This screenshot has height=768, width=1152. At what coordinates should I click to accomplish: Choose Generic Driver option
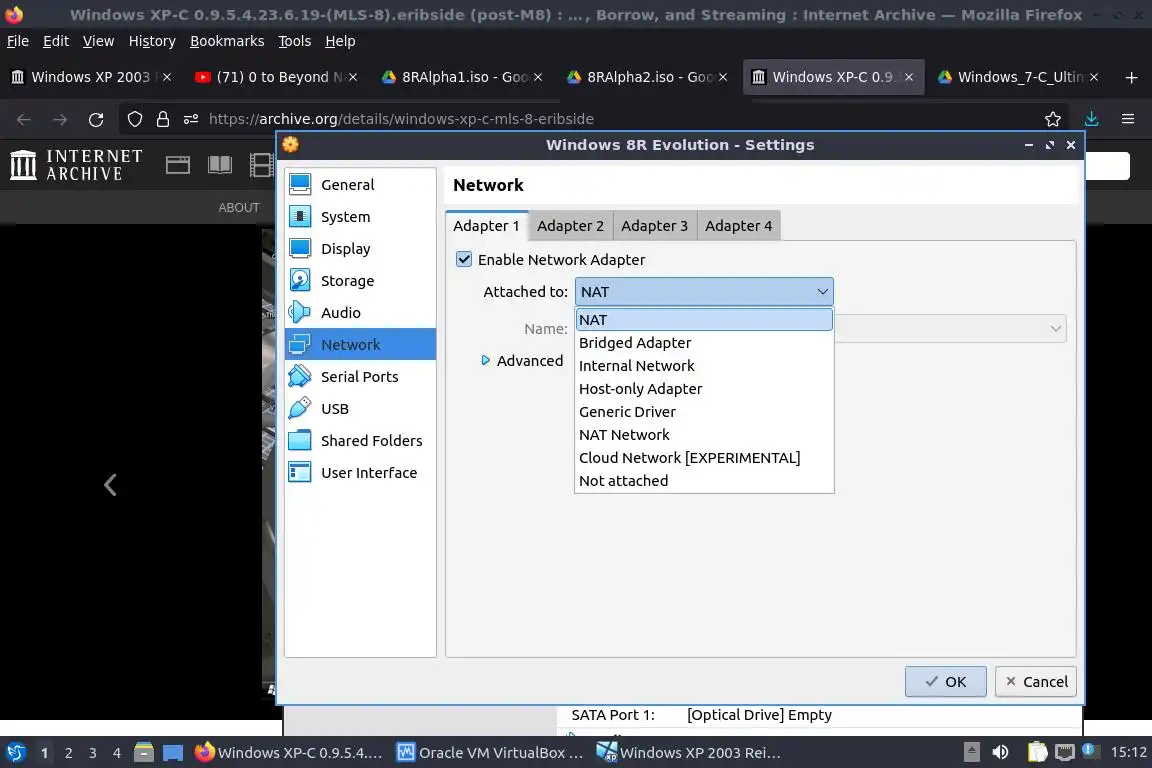pyautogui.click(x=704, y=412)
